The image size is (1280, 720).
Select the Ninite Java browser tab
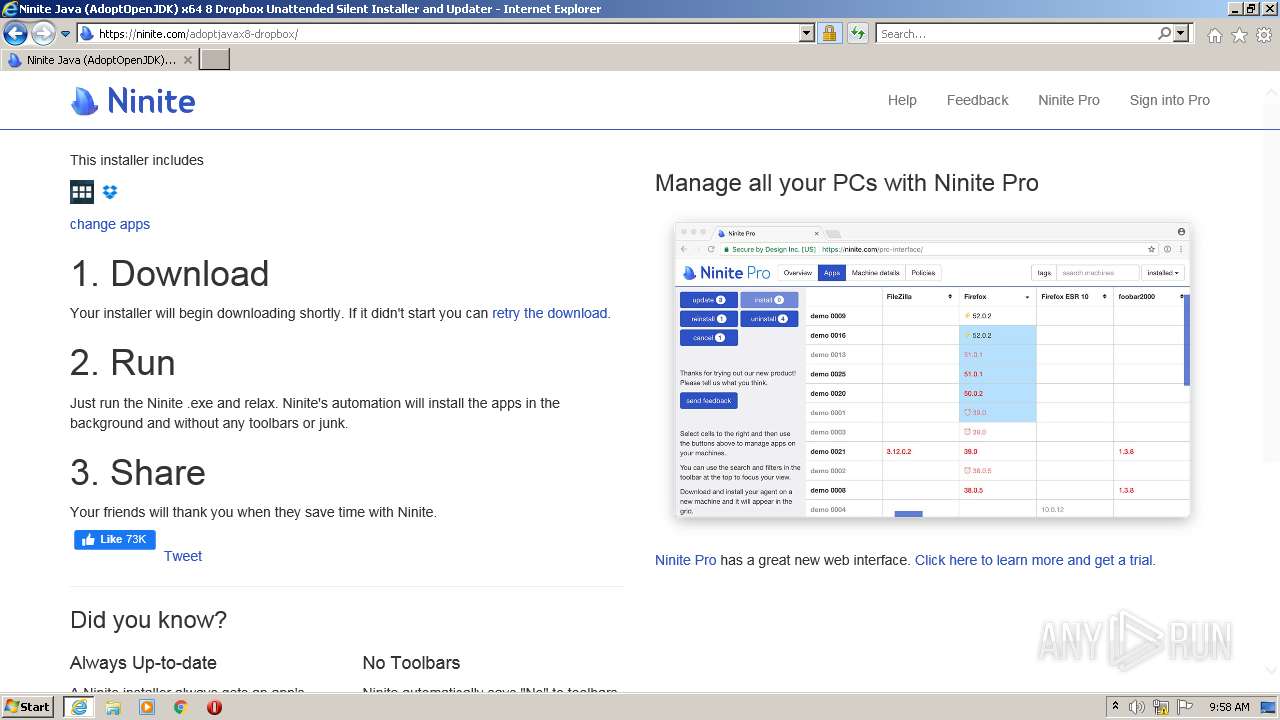[100, 60]
